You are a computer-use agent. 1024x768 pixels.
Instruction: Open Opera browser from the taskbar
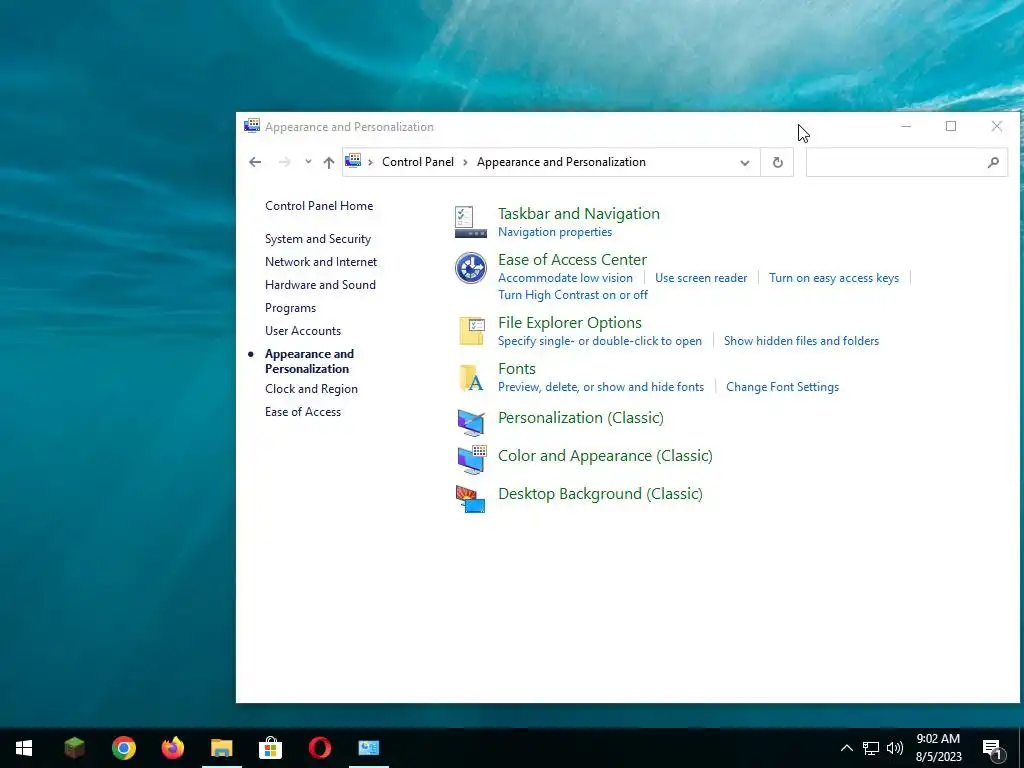point(319,748)
